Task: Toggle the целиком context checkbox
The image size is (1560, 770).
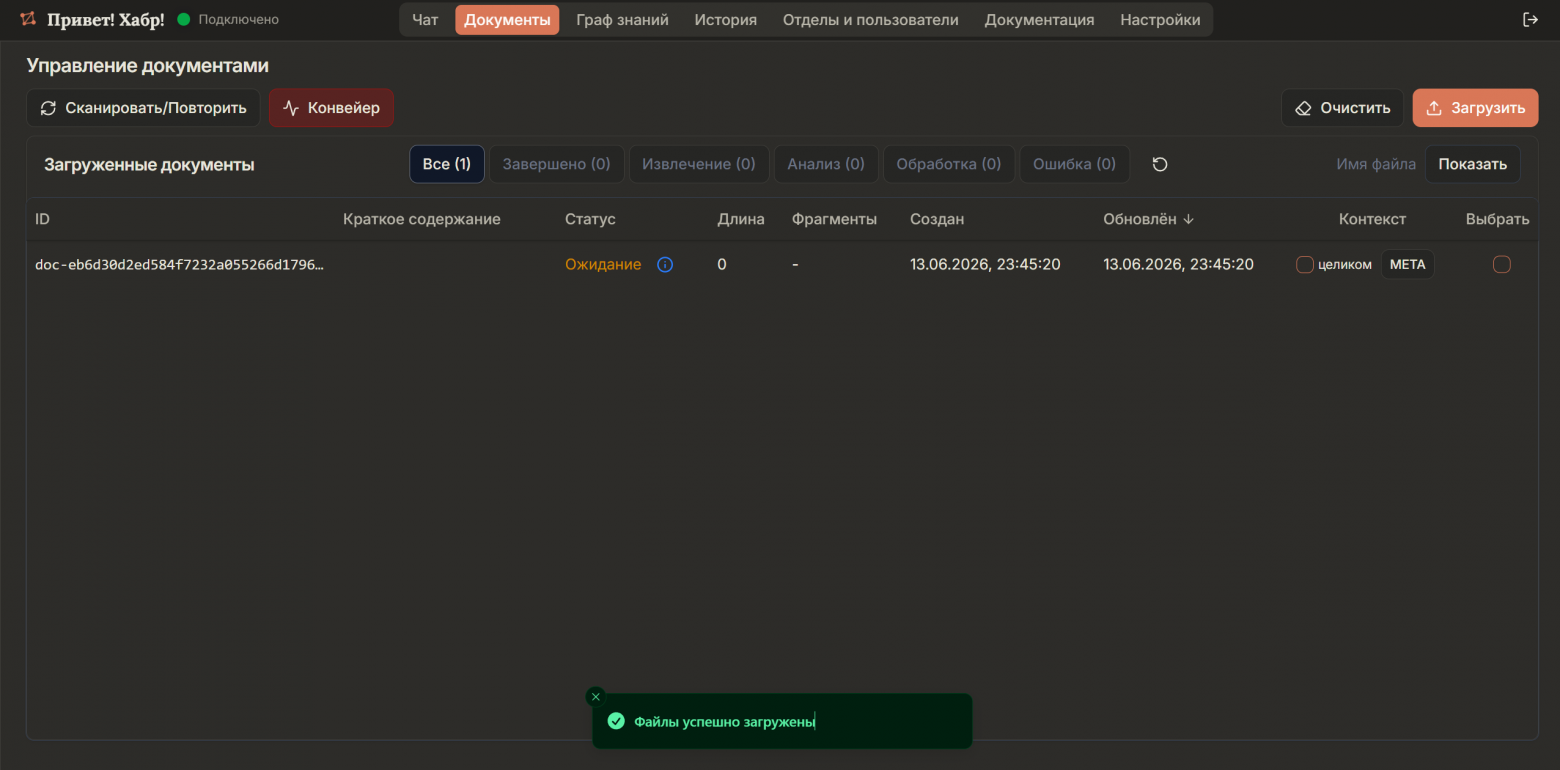Action: [1305, 265]
